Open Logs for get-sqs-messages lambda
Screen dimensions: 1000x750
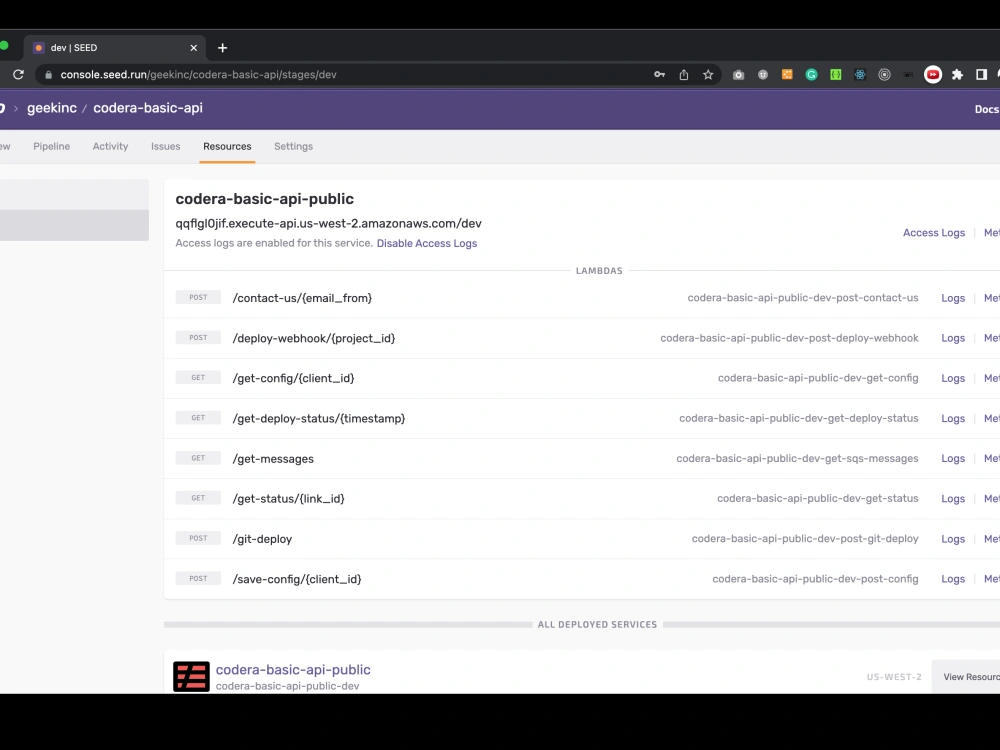(x=953, y=459)
